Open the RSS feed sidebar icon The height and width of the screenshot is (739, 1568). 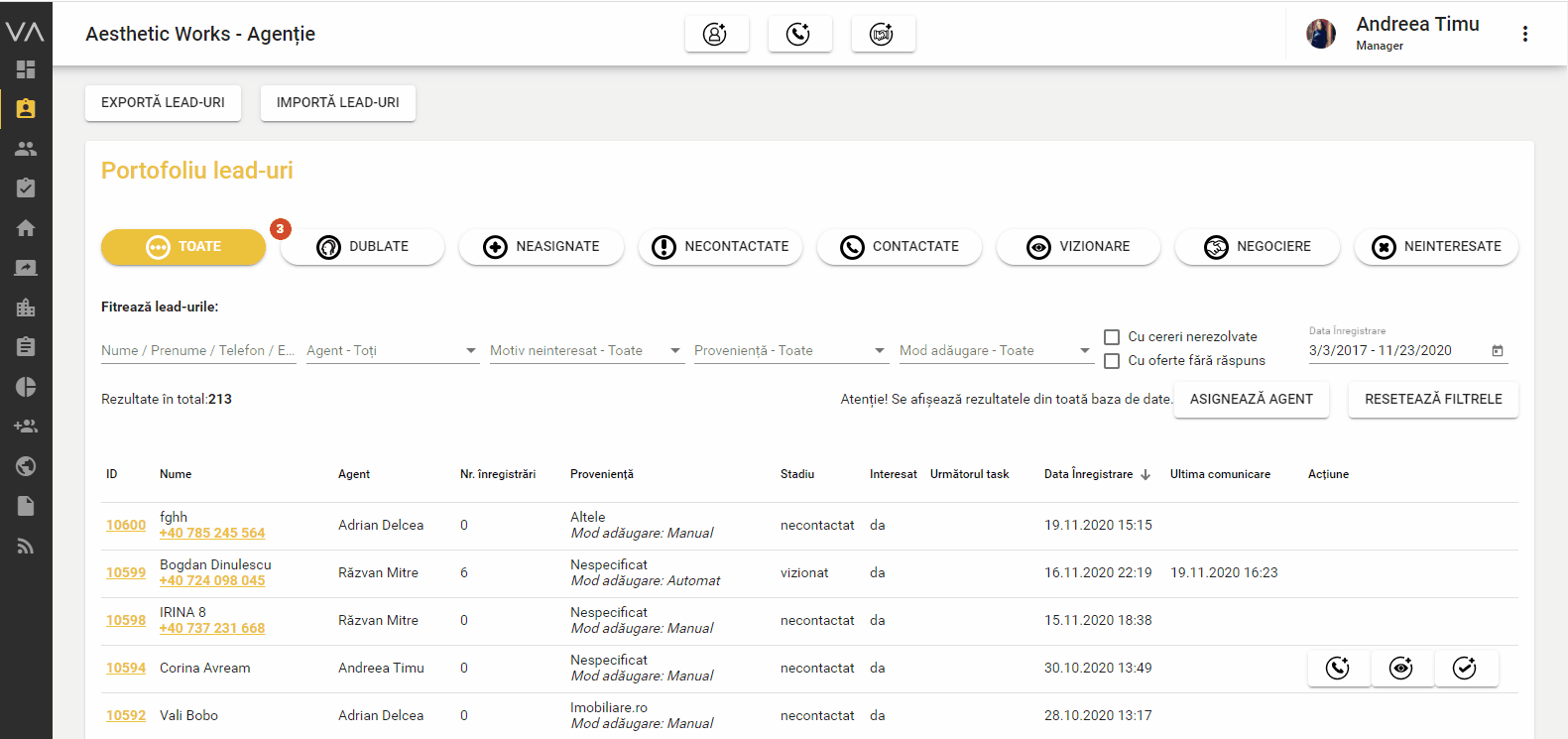[x=26, y=547]
